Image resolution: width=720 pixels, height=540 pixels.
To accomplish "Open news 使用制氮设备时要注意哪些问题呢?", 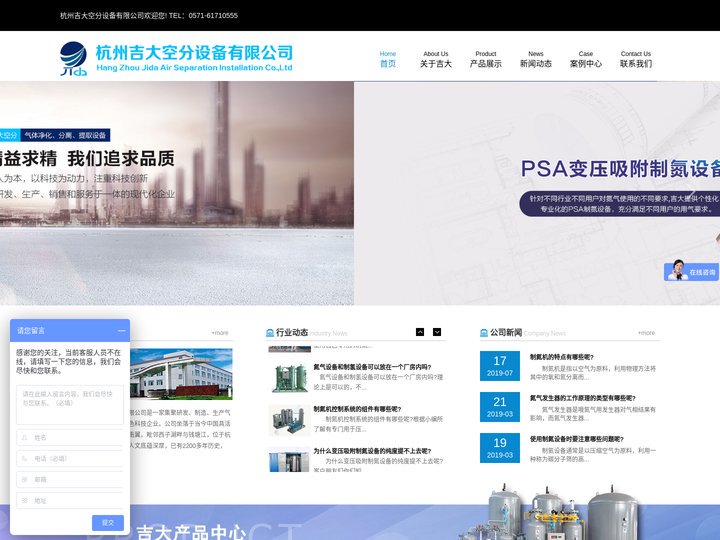I will pyautogui.click(x=577, y=439).
